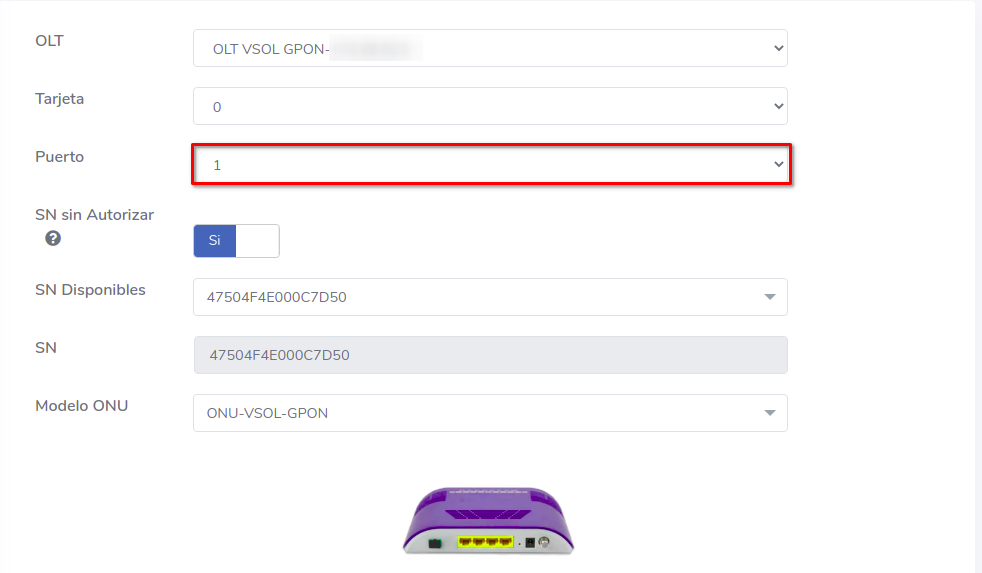
Task: Click the SN sin Autorizar label
Action: coord(94,215)
